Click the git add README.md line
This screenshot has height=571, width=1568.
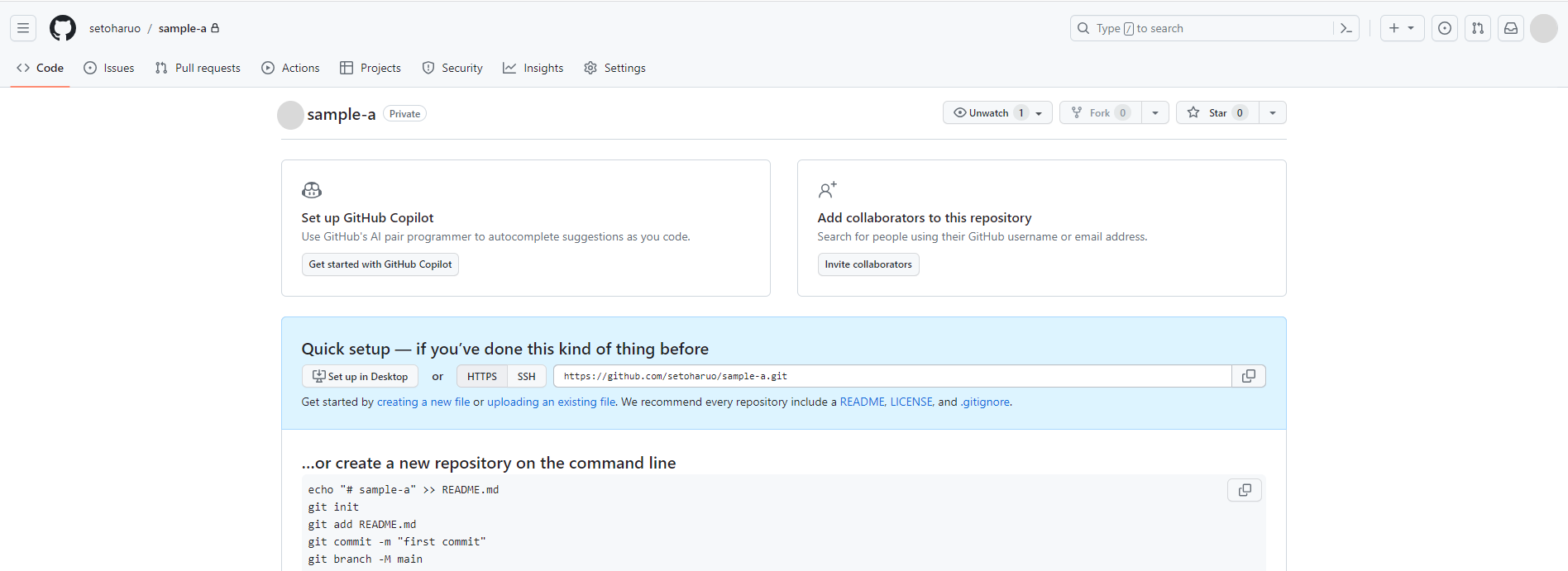[362, 525]
